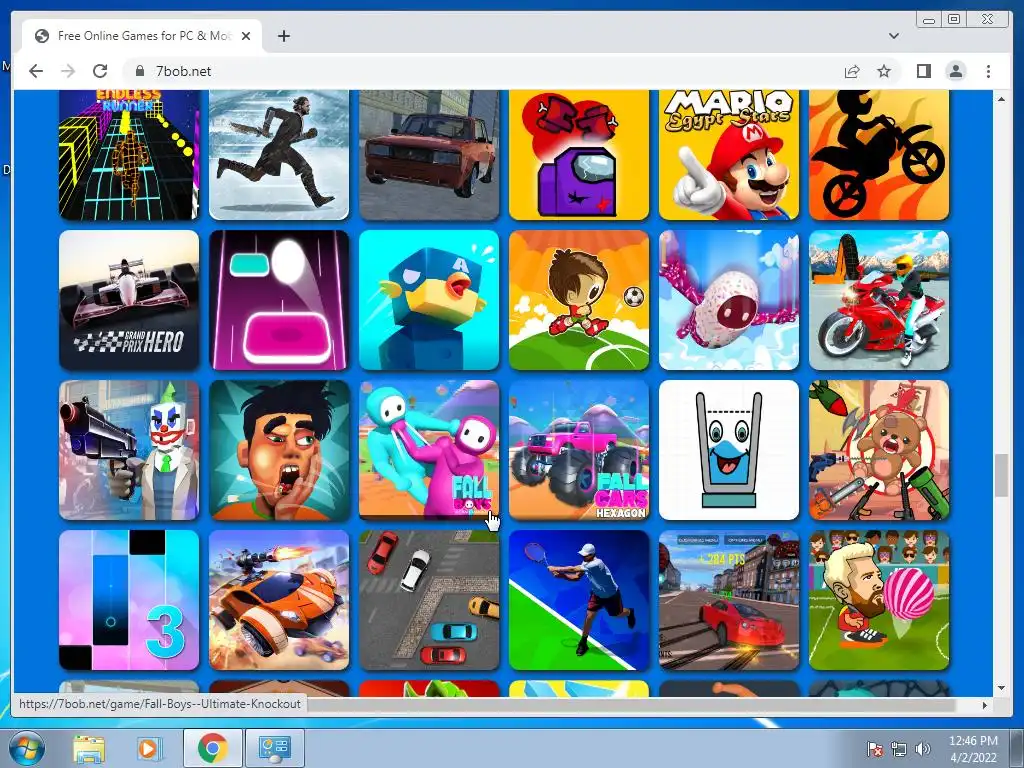Open the top-down car parking game
This screenshot has width=1024, height=768.
[429, 600]
